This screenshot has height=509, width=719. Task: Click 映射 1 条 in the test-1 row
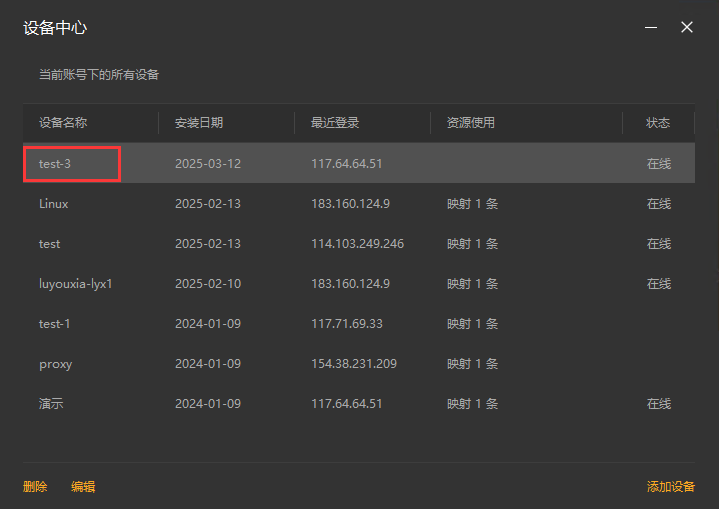pos(473,324)
